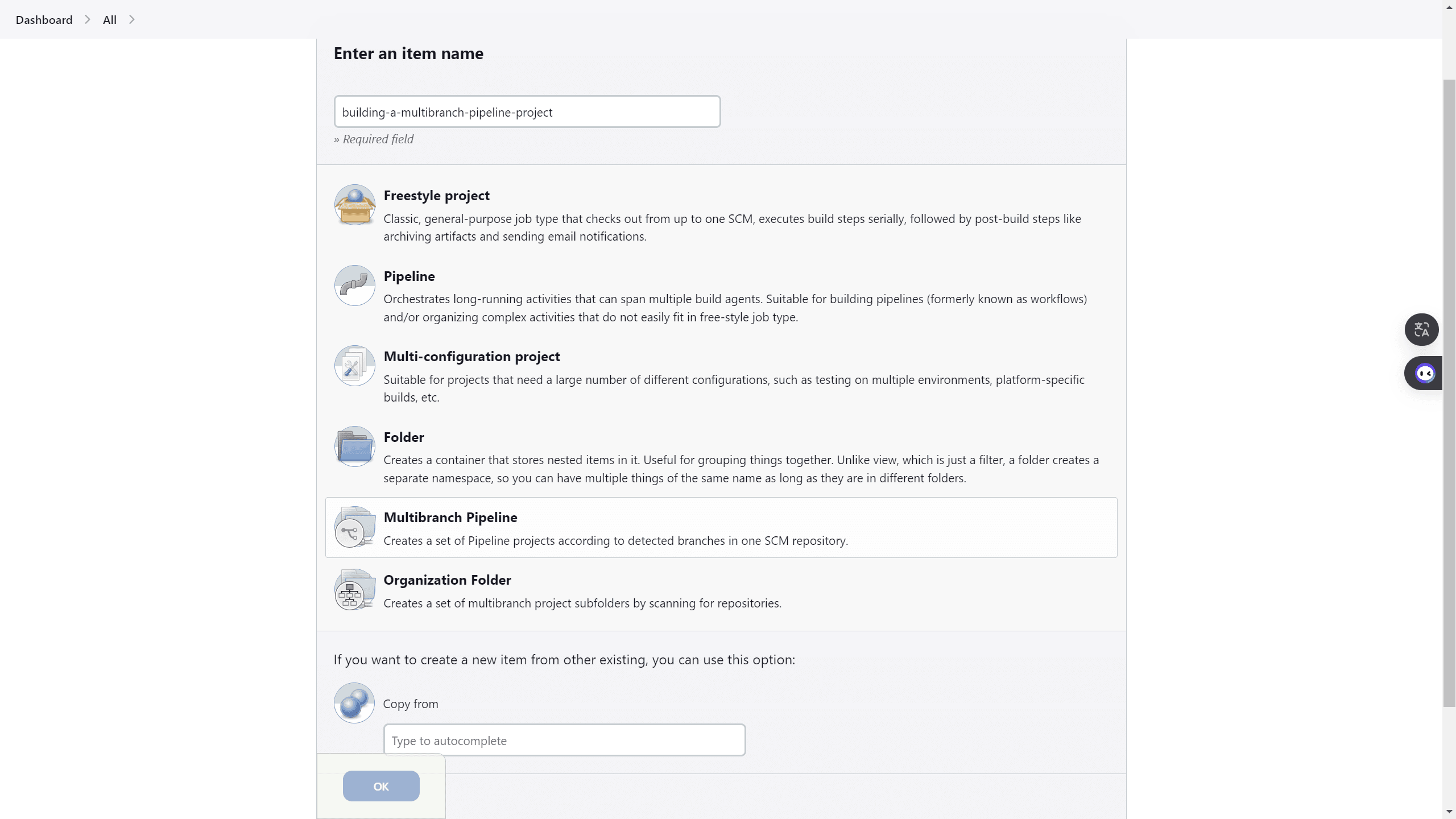Image resolution: width=1456 pixels, height=819 pixels.
Task: Navigate to Dashboard via breadcrumb
Action: tap(44, 19)
